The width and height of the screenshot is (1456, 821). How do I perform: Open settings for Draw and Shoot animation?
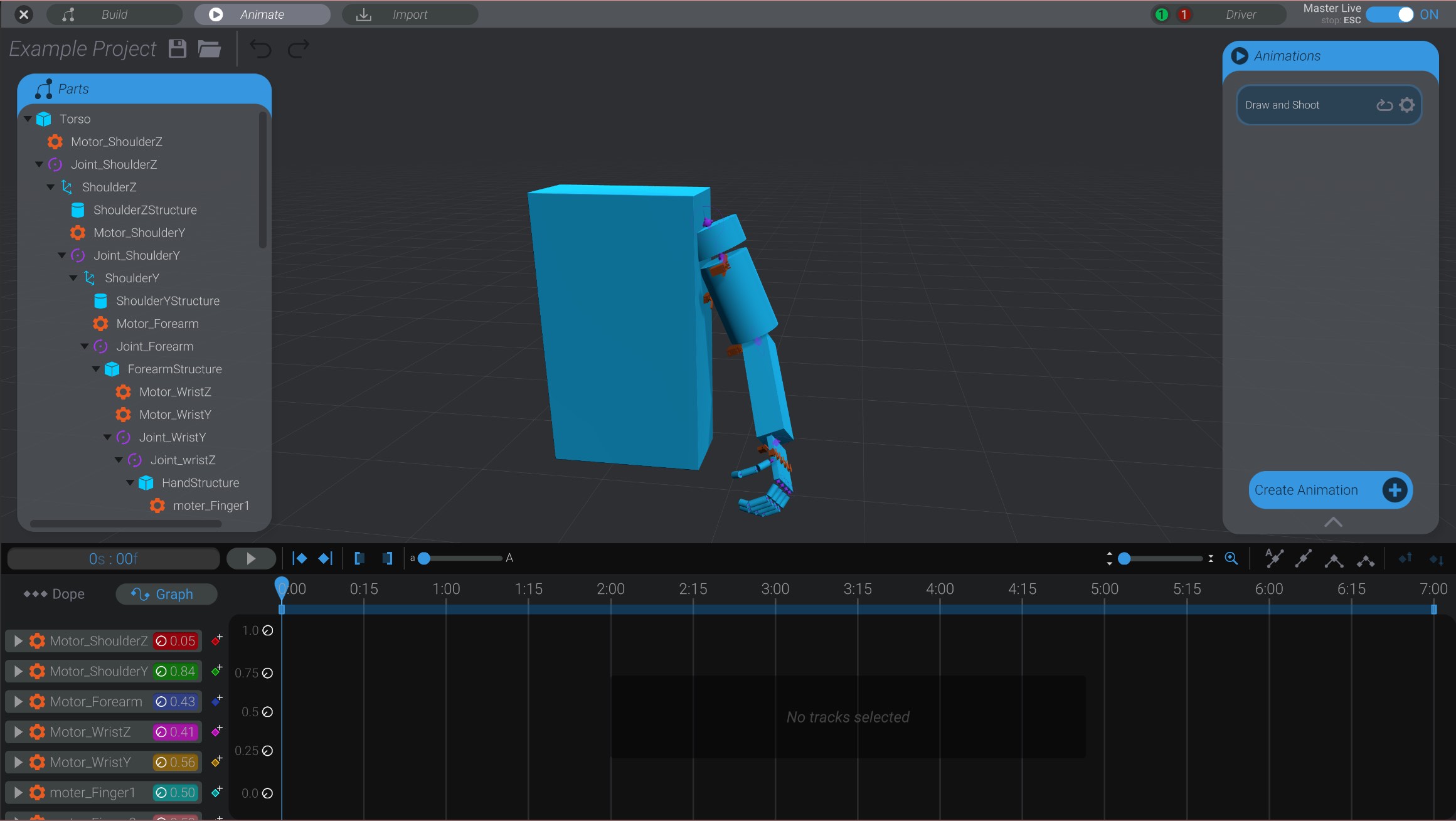1407,105
